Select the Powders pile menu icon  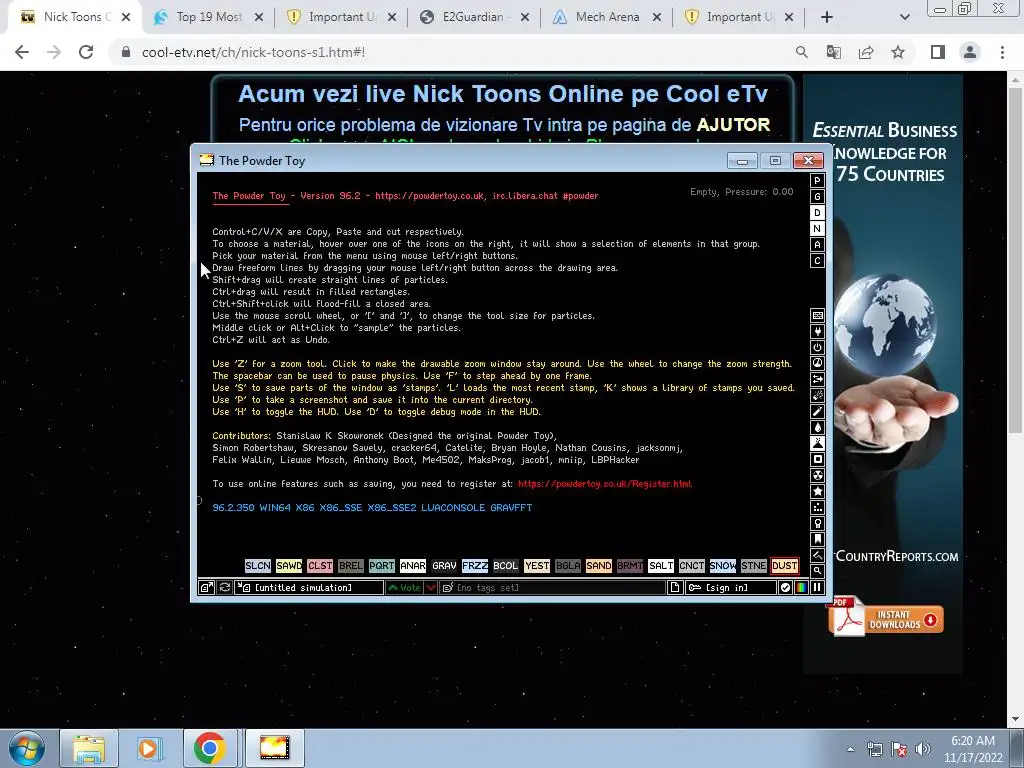(817, 443)
